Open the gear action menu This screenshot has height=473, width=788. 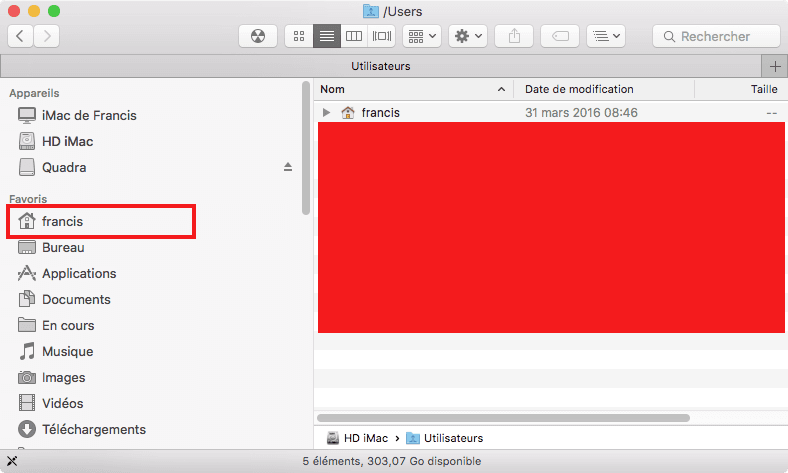click(468, 36)
